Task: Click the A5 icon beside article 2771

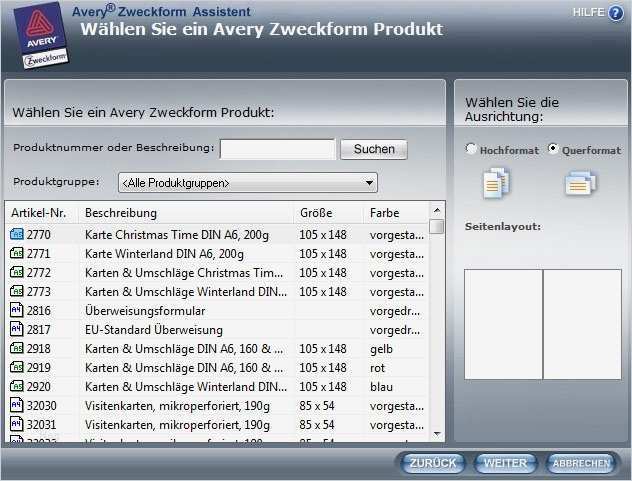Action: point(17,253)
